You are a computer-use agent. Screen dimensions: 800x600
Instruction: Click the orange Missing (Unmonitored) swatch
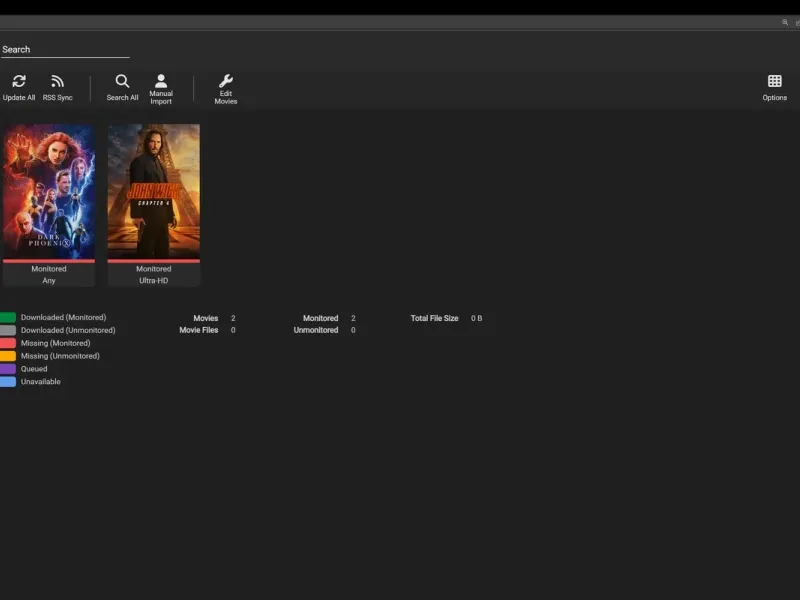point(8,356)
